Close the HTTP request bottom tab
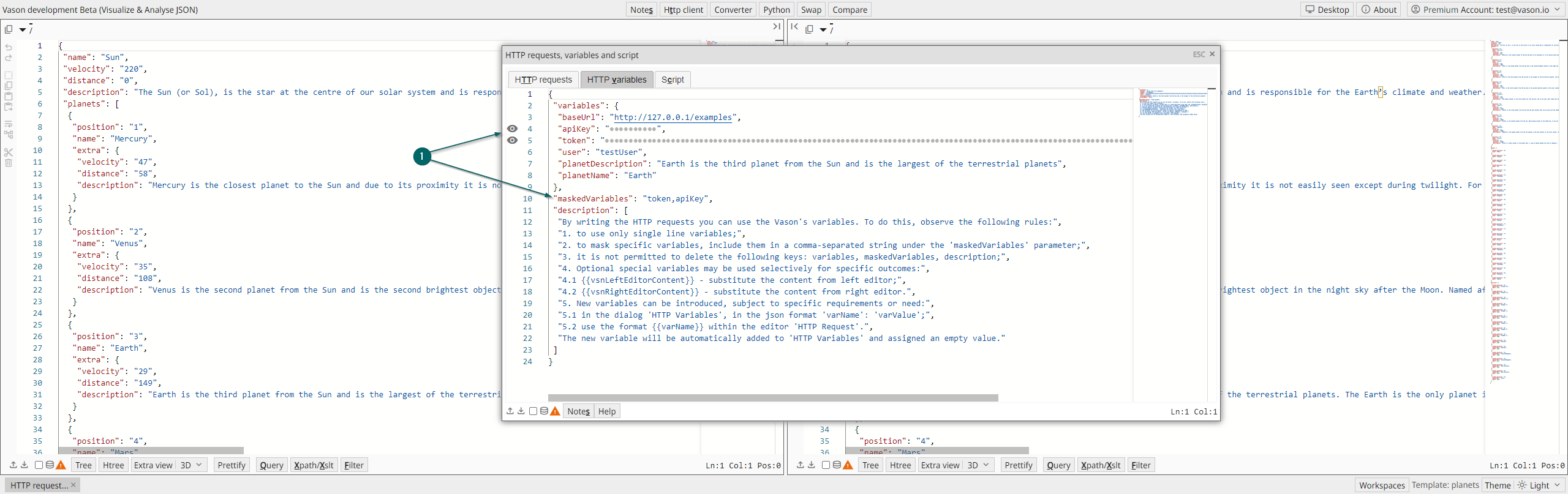1568x494 pixels. (x=73, y=485)
